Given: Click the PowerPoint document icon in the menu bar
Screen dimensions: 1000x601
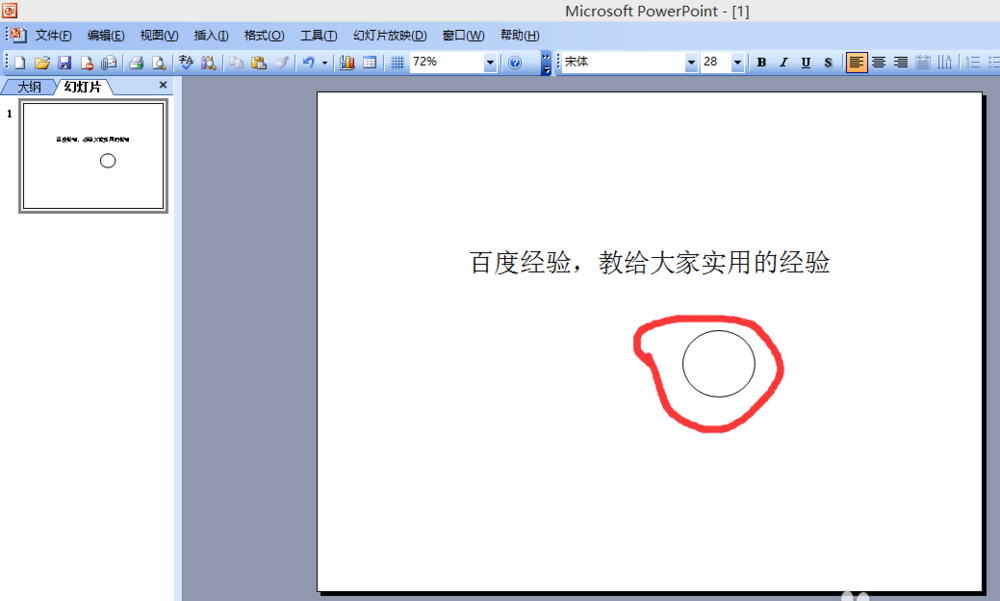Looking at the screenshot, I should coord(17,35).
